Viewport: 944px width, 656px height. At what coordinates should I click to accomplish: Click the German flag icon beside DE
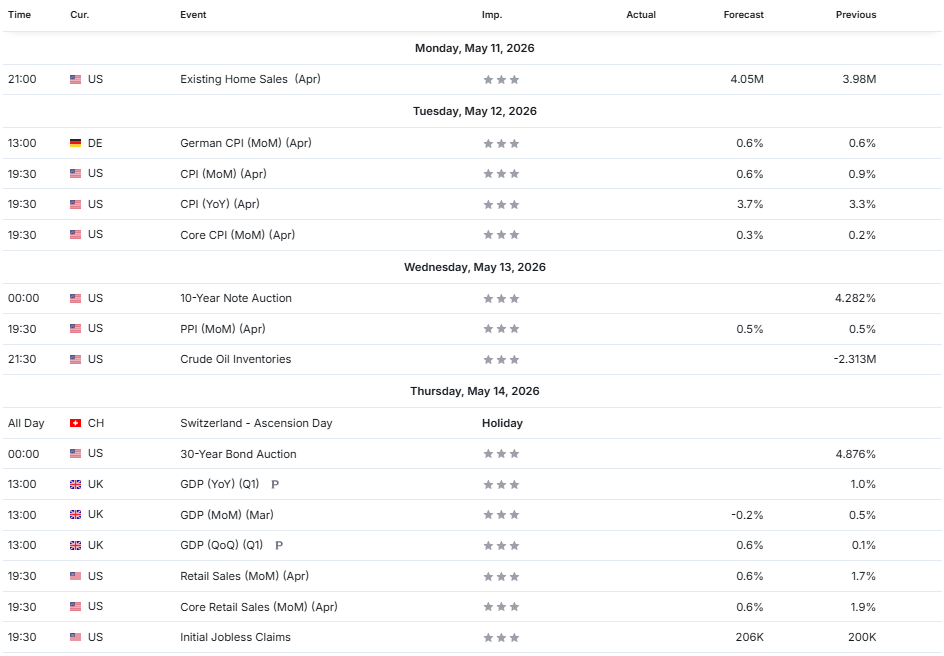[75, 143]
